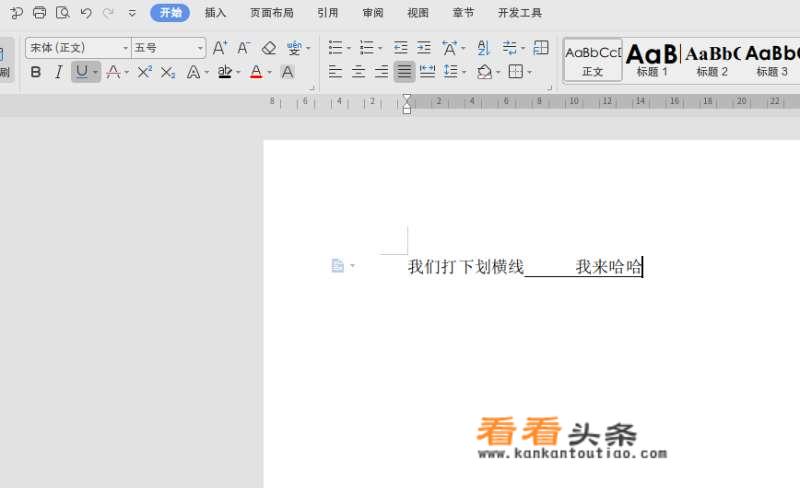Select Justify paragraph alignment
800x488 pixels.
point(404,72)
